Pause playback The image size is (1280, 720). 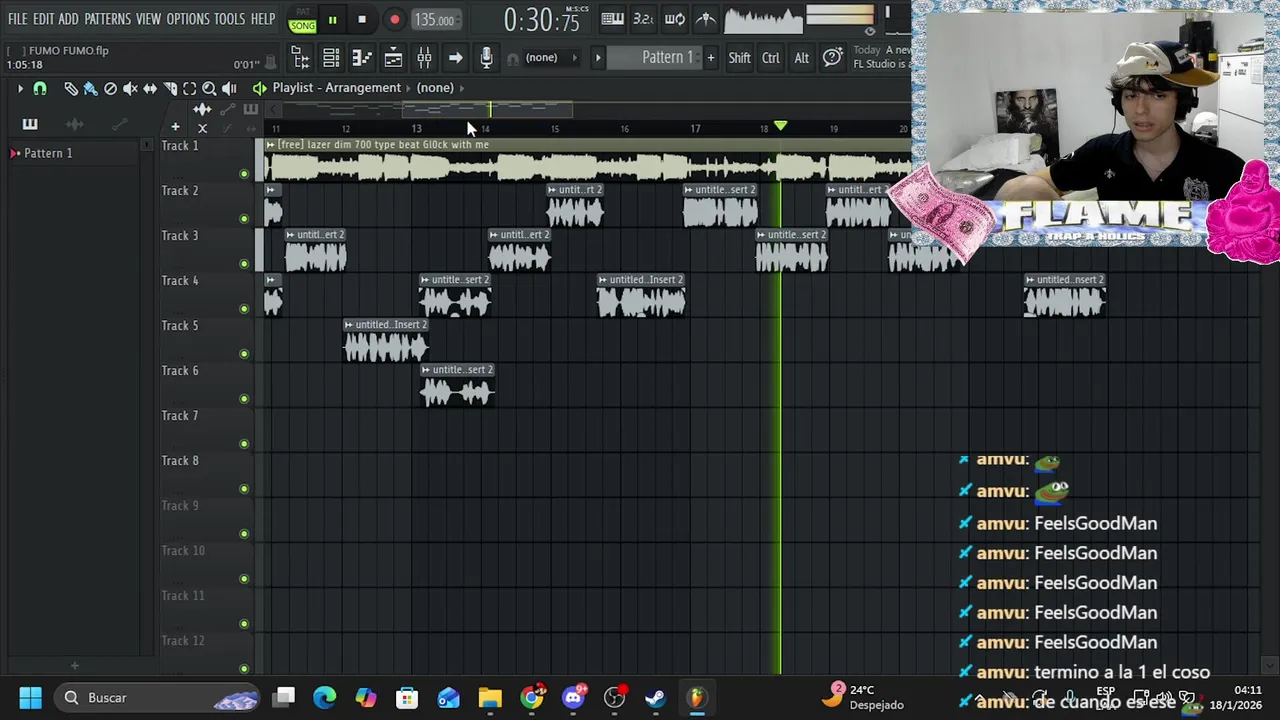(x=332, y=19)
